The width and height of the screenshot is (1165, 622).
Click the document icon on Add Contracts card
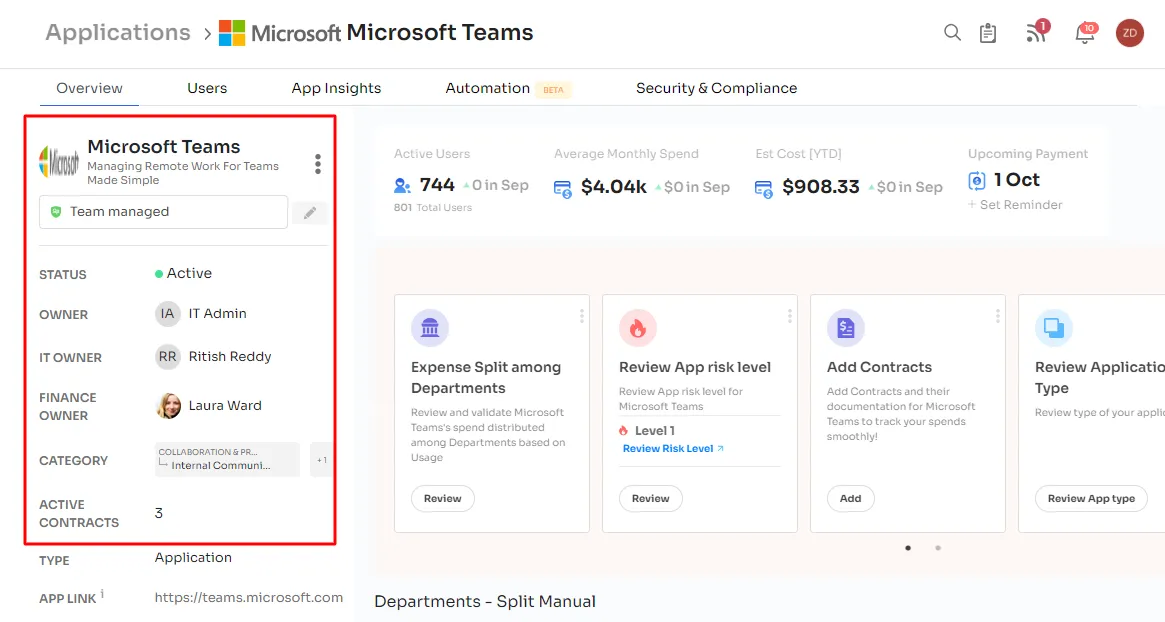pyautogui.click(x=846, y=328)
